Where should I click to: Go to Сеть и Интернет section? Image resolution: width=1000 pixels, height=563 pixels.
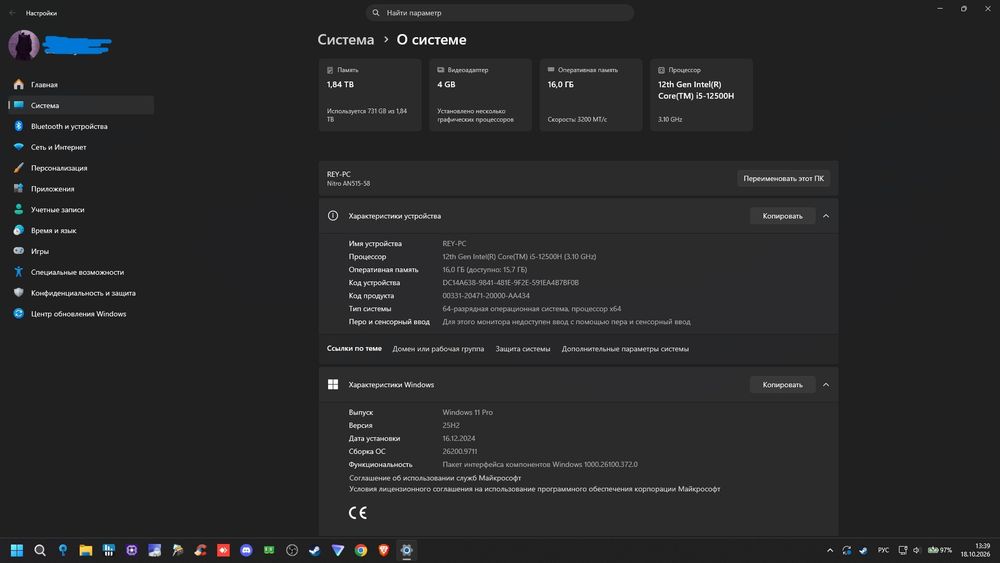[x=81, y=147]
